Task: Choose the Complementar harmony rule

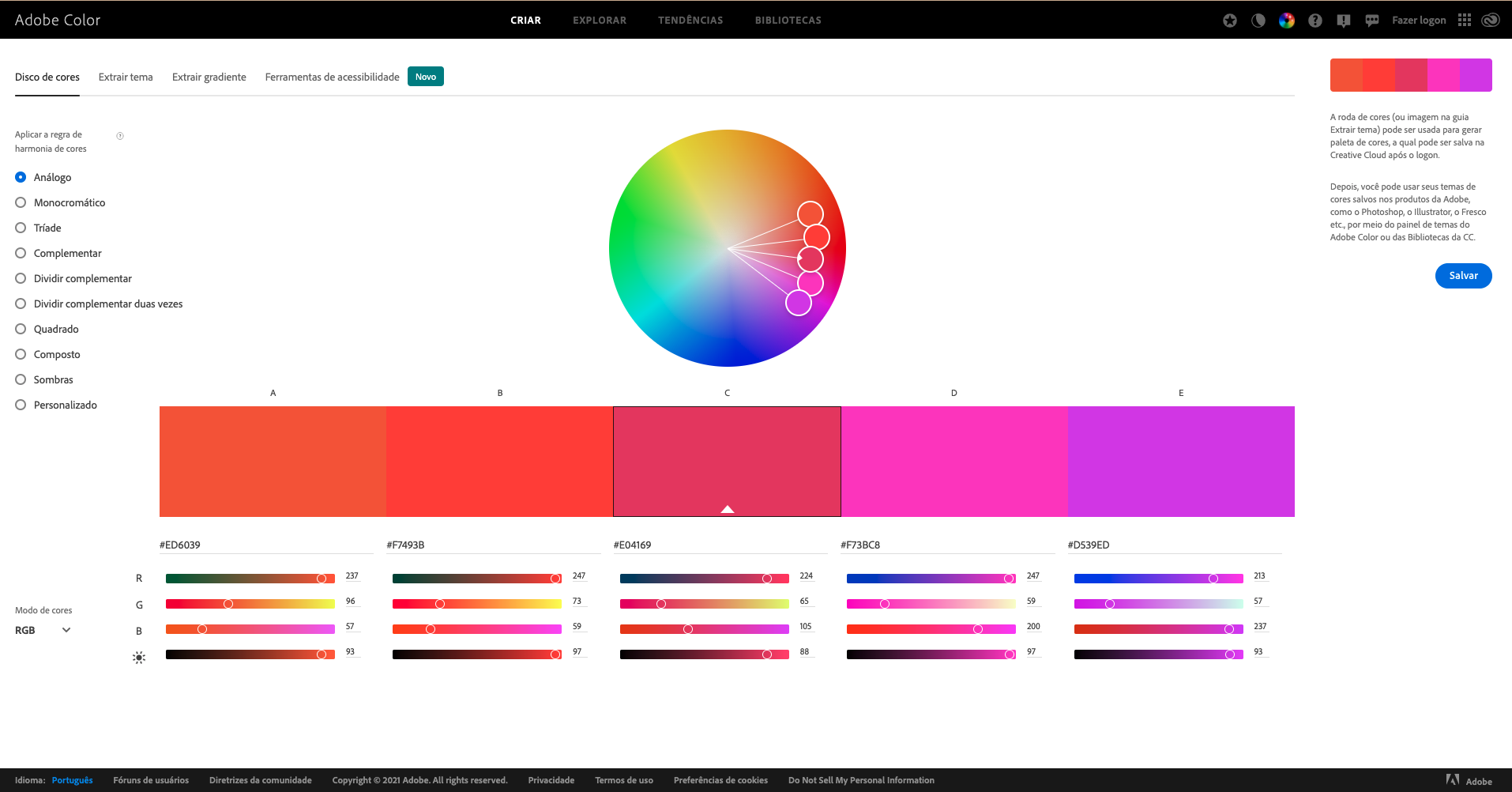Action: click(20, 253)
